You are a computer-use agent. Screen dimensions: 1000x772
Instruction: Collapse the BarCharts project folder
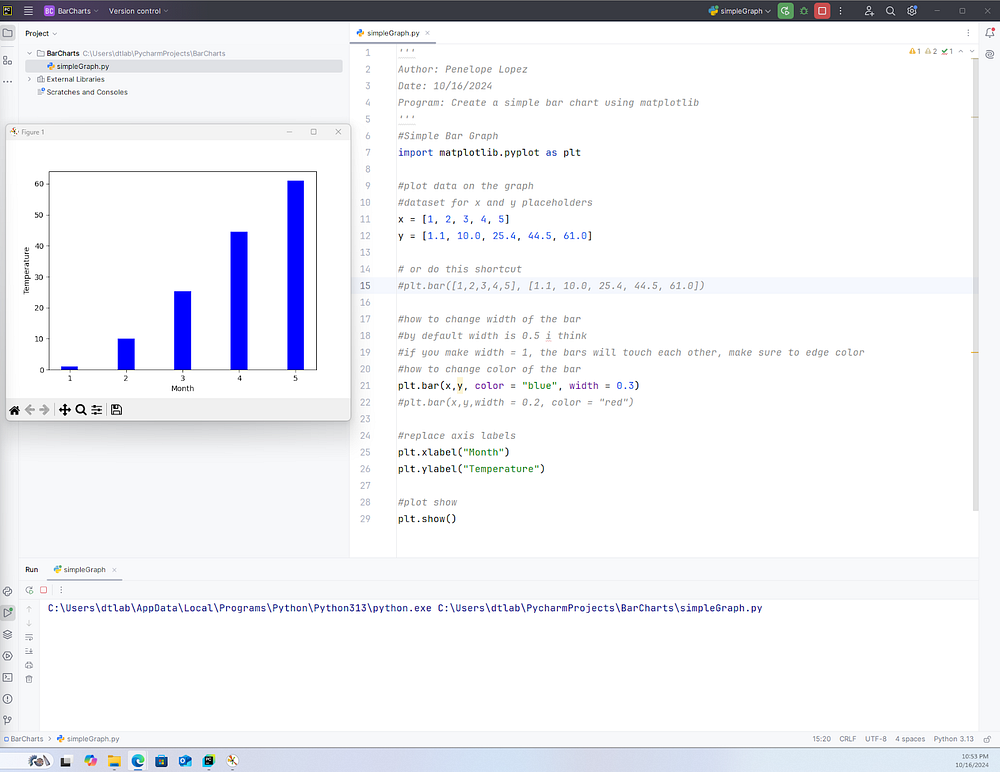[x=29, y=54]
